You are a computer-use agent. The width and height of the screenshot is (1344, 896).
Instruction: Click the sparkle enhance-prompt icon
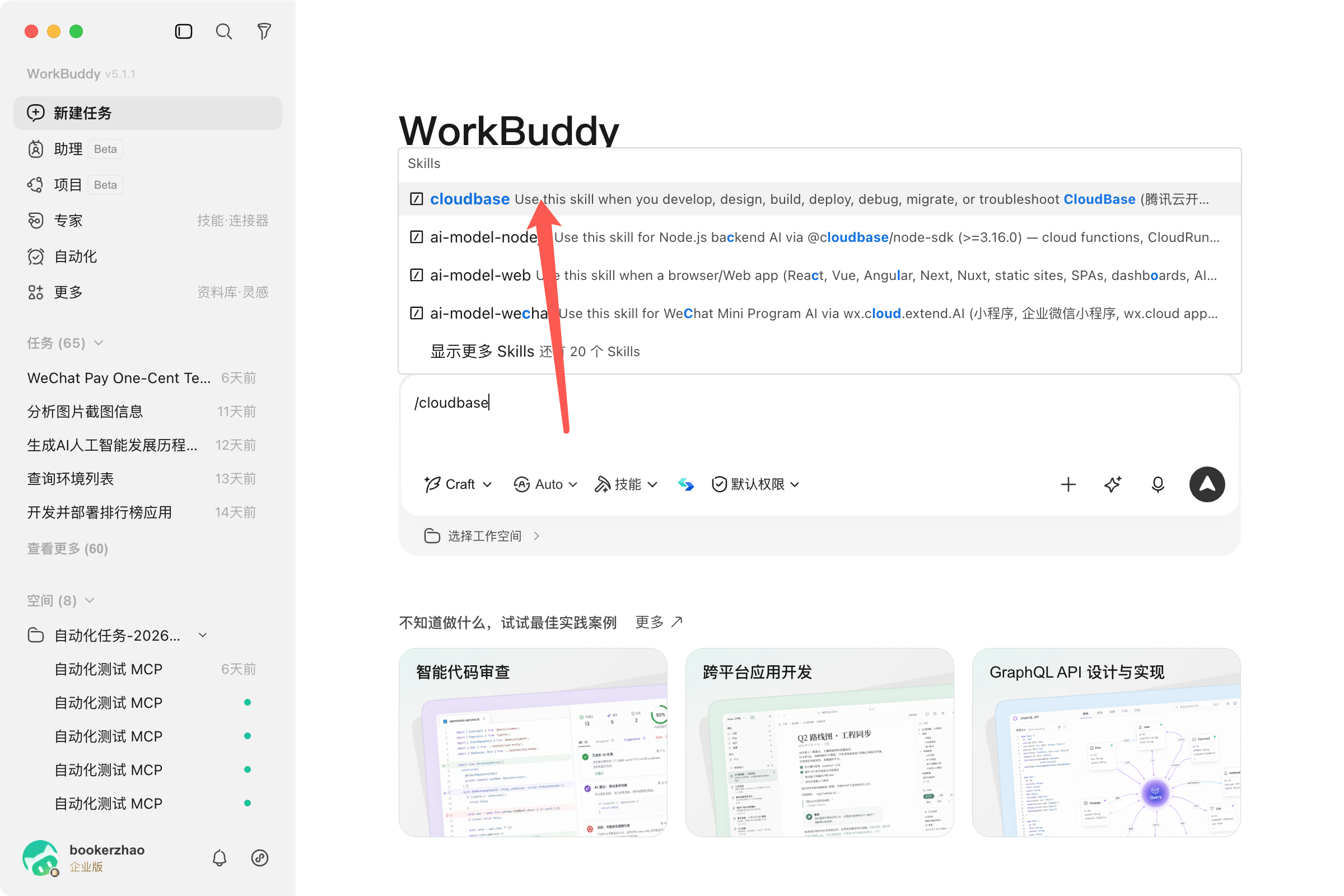pos(1113,484)
